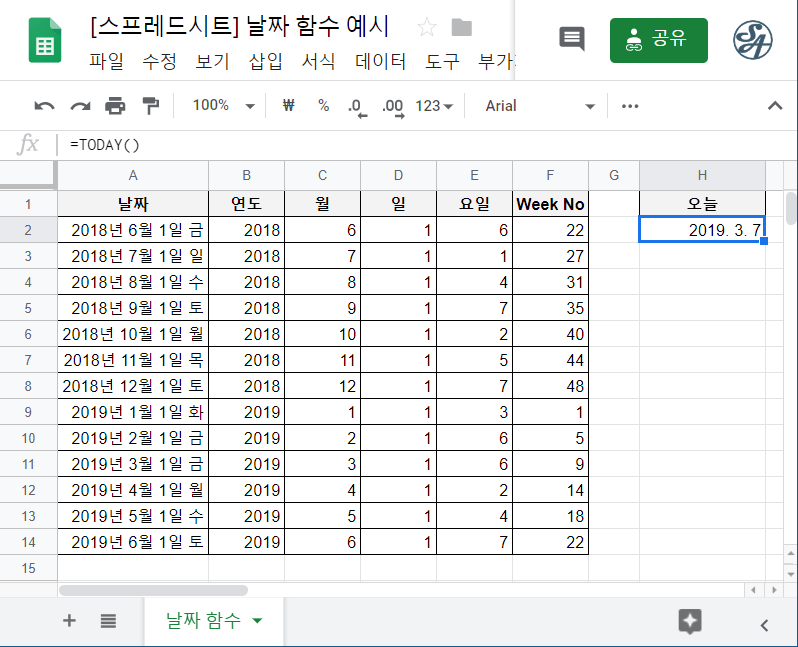Click the print icon in toolbar
The height and width of the screenshot is (647, 798).
pos(116,106)
